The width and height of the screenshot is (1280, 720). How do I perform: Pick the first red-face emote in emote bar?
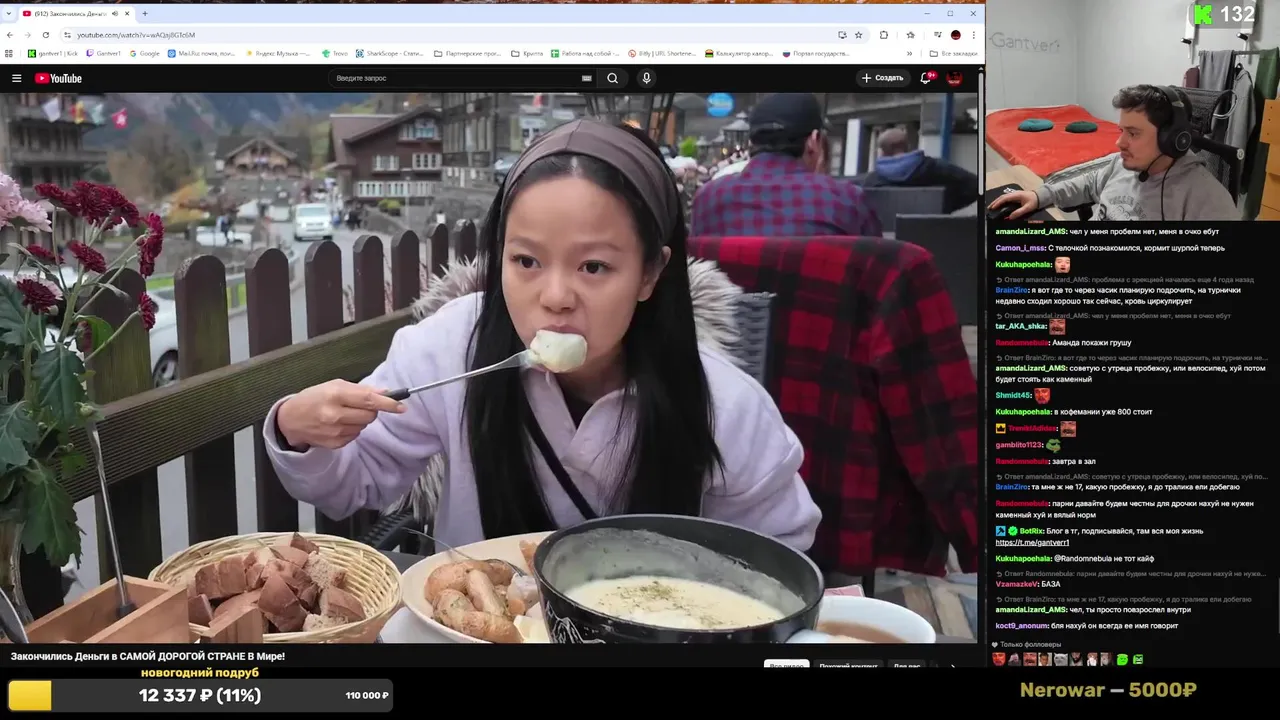[998, 660]
